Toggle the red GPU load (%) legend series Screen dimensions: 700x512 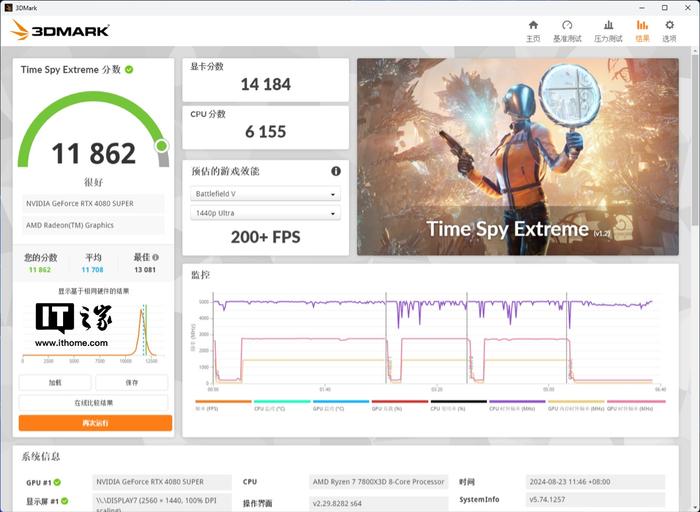coord(400,405)
